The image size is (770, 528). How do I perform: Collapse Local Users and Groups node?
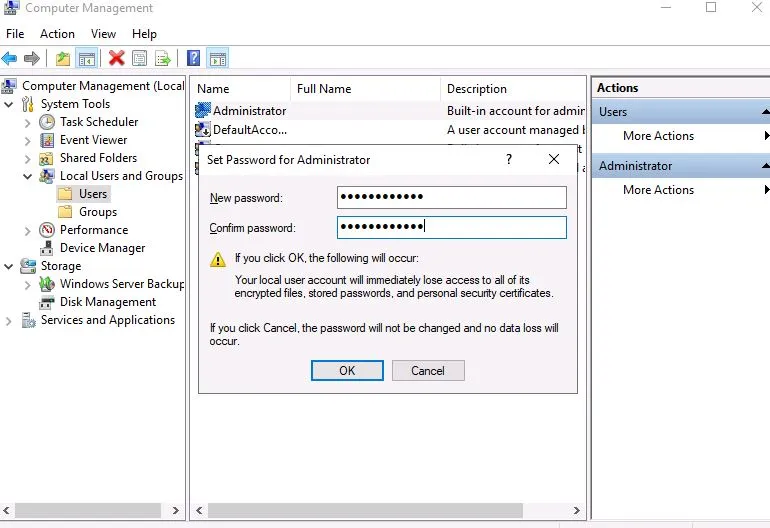28,176
